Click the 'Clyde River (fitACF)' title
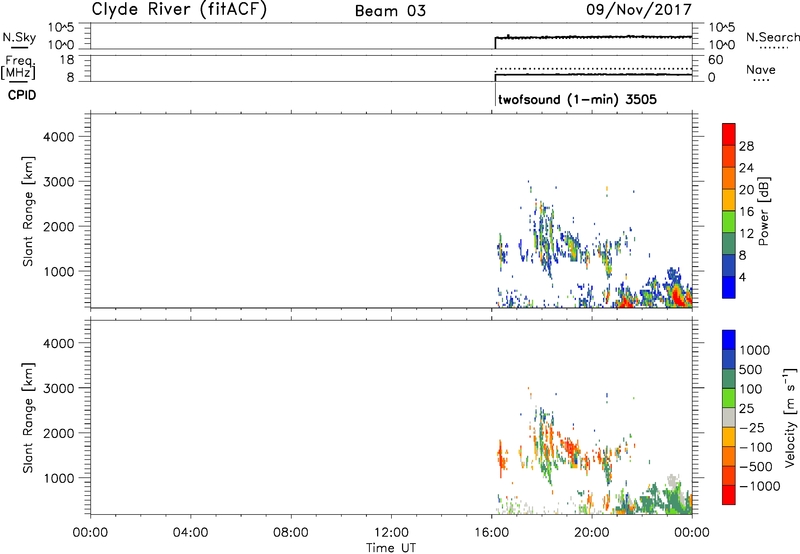The width and height of the screenshot is (800, 554). [179, 9]
